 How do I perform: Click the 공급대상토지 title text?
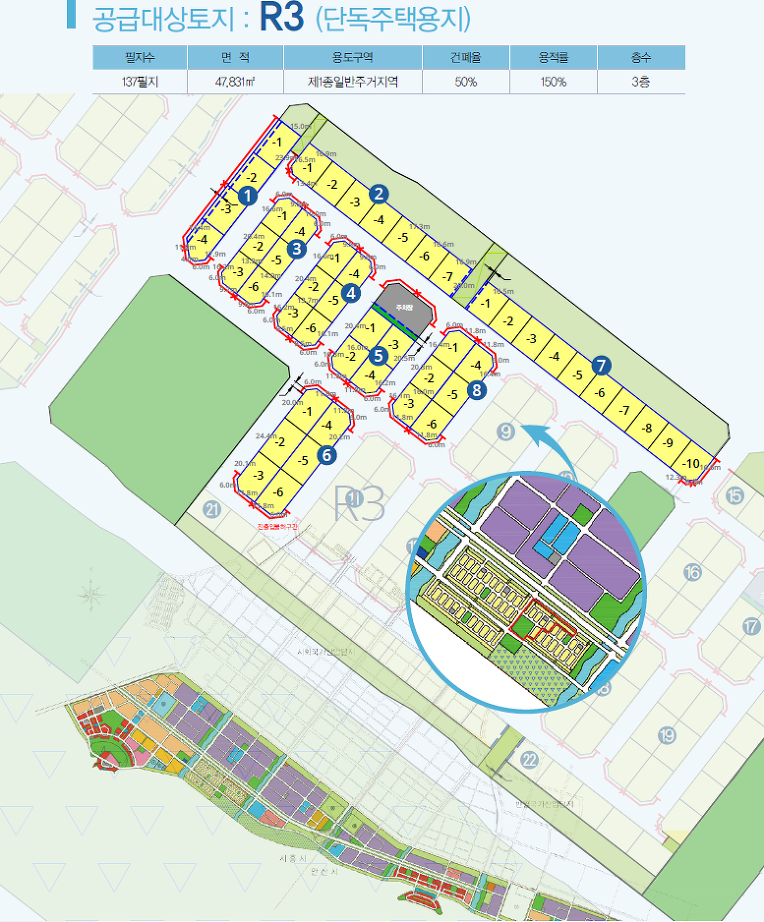click(164, 19)
